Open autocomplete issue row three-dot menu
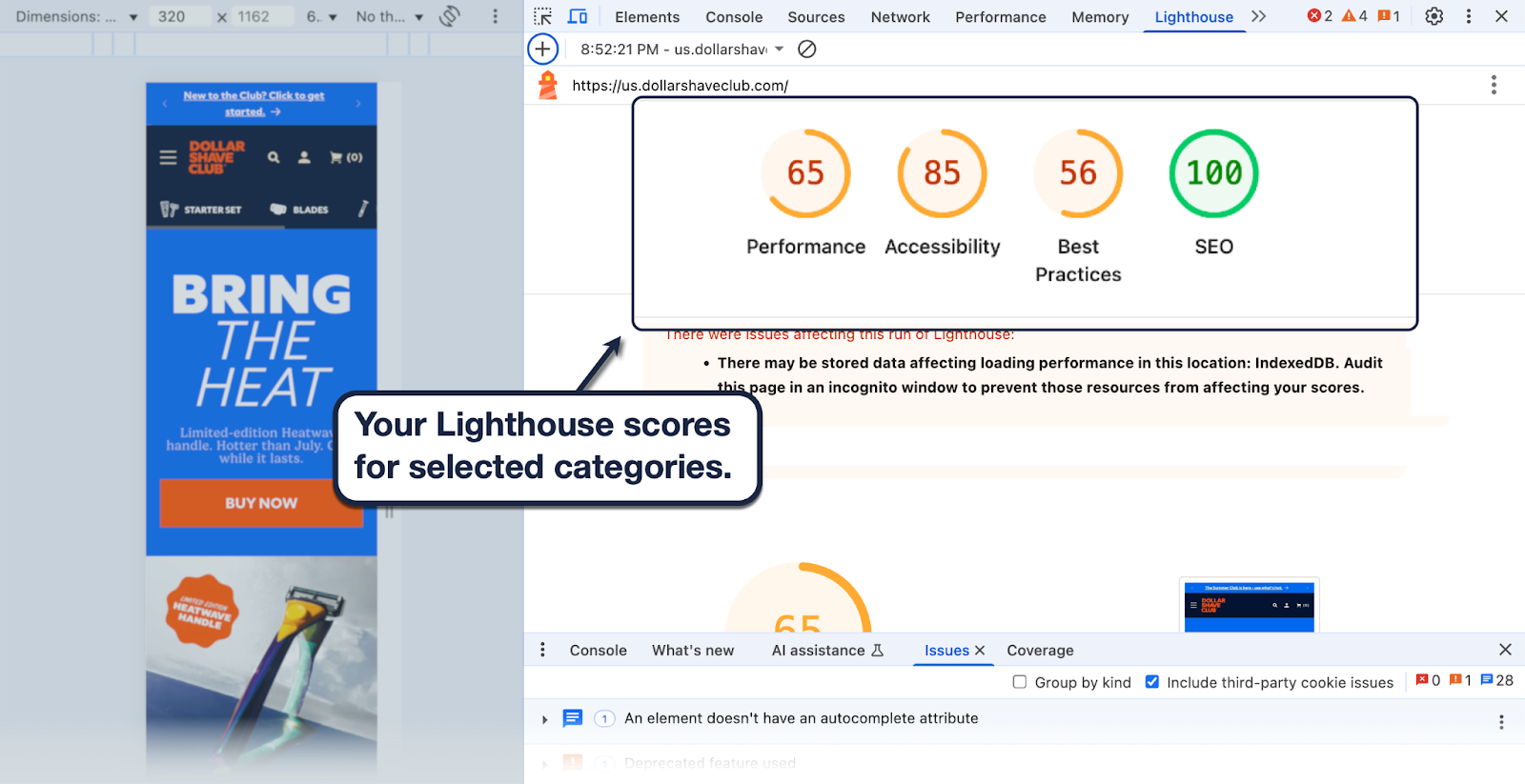The height and width of the screenshot is (784, 1525). (1501, 721)
